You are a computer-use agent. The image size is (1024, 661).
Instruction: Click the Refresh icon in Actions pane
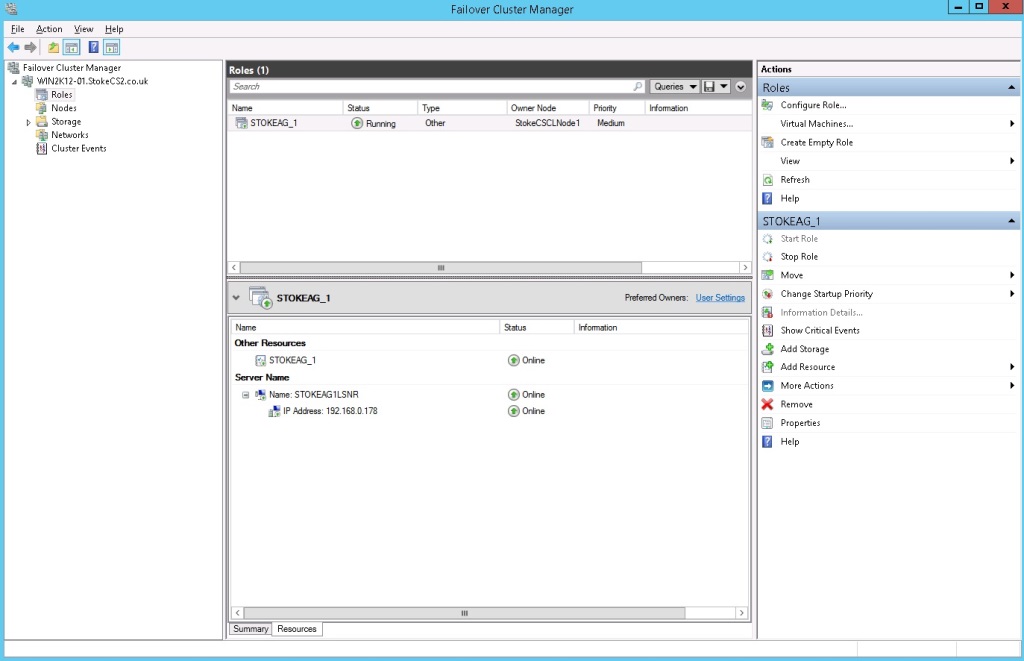click(x=768, y=180)
